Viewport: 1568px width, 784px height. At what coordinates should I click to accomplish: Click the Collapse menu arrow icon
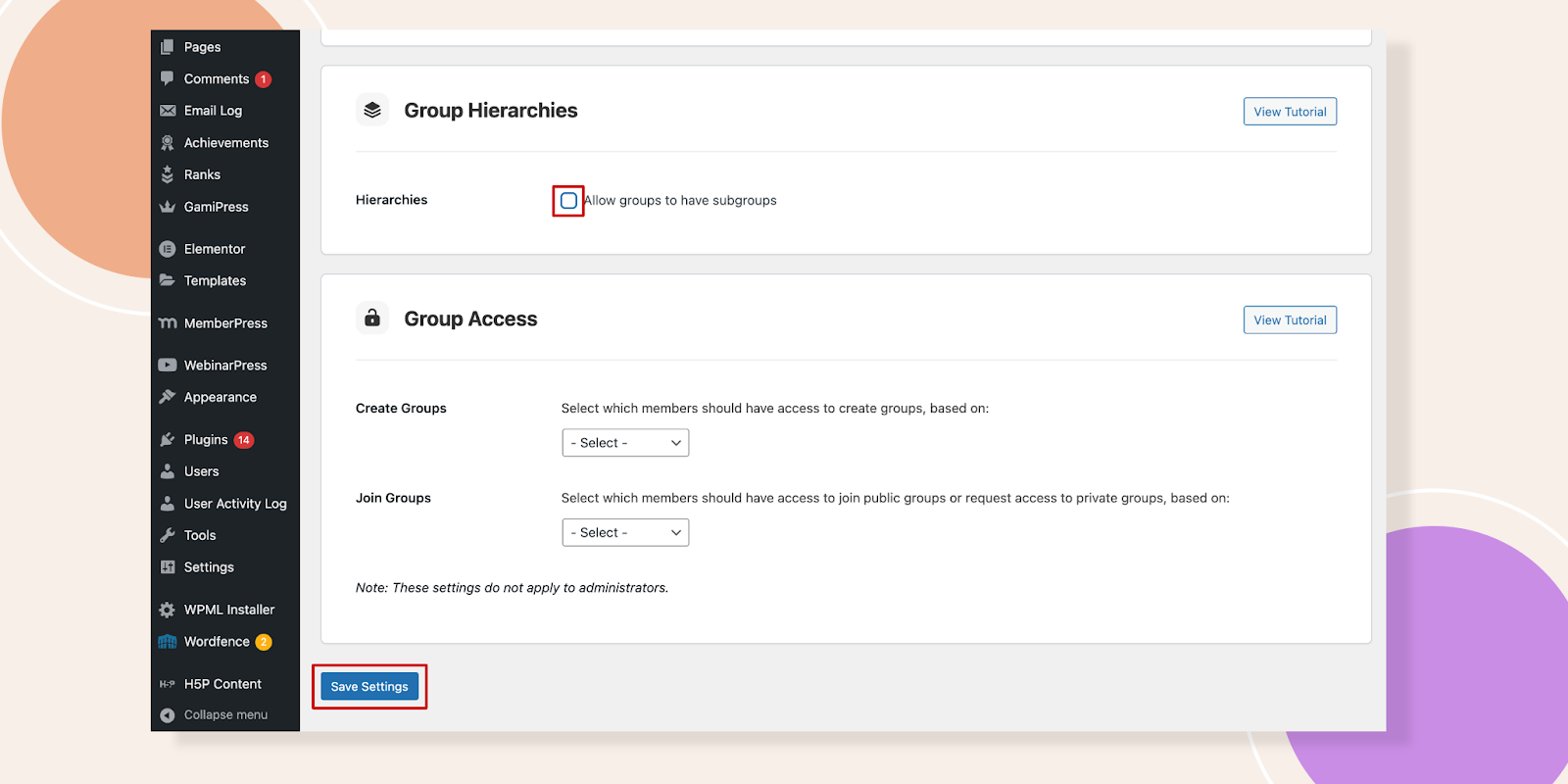168,715
